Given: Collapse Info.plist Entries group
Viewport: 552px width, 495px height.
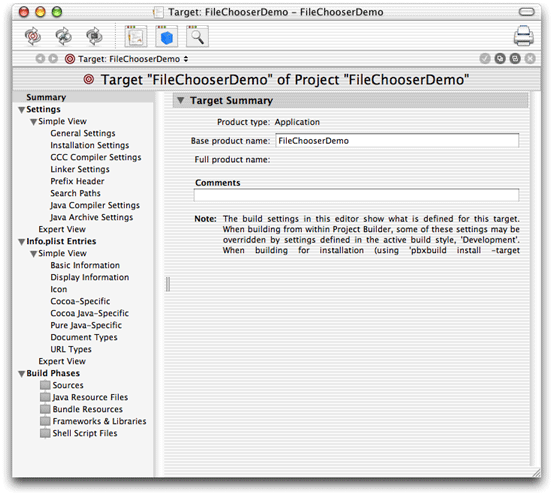Looking at the screenshot, I should click(21, 242).
